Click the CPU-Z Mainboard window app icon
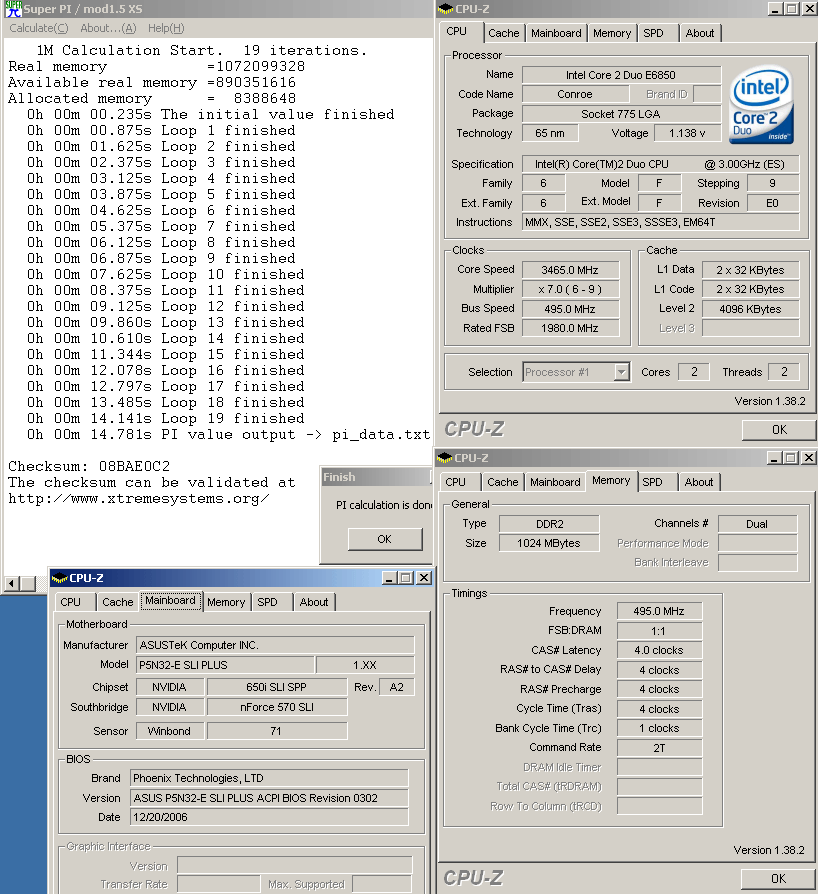 (x=59, y=578)
